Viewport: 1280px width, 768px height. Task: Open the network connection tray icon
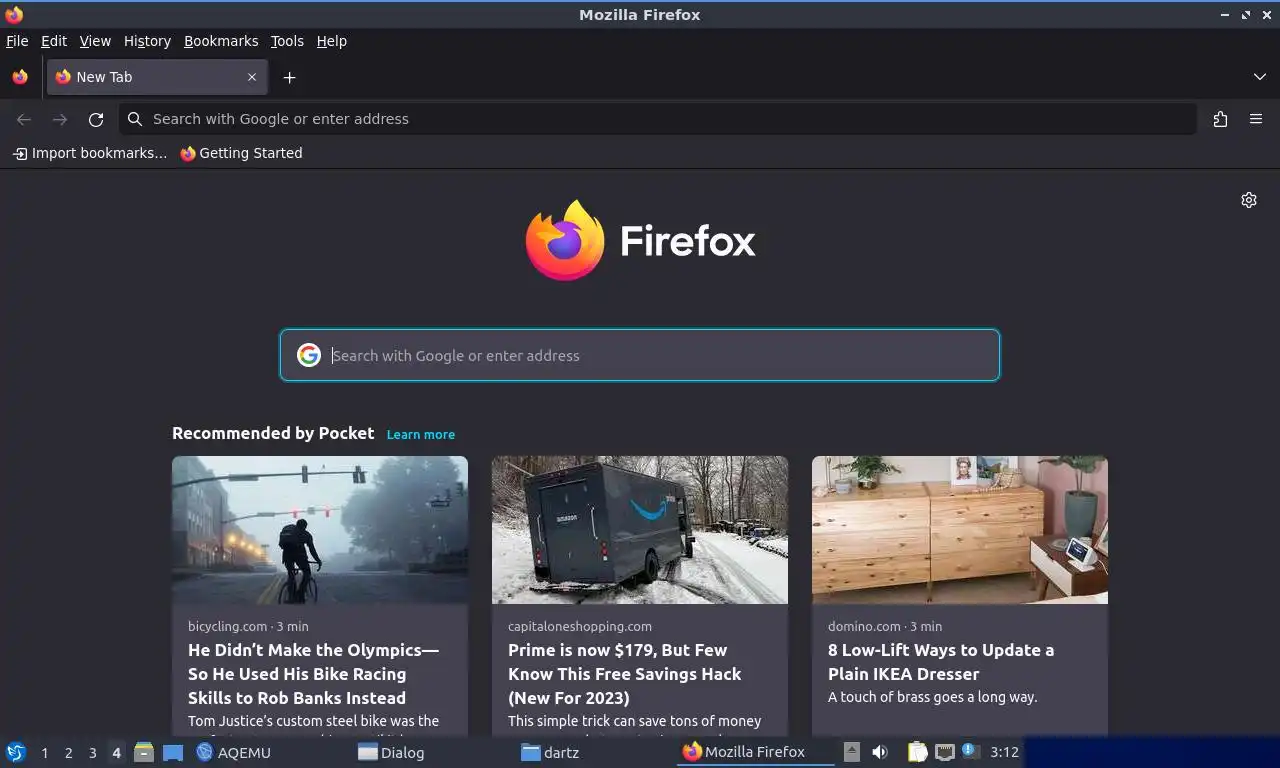click(945, 752)
